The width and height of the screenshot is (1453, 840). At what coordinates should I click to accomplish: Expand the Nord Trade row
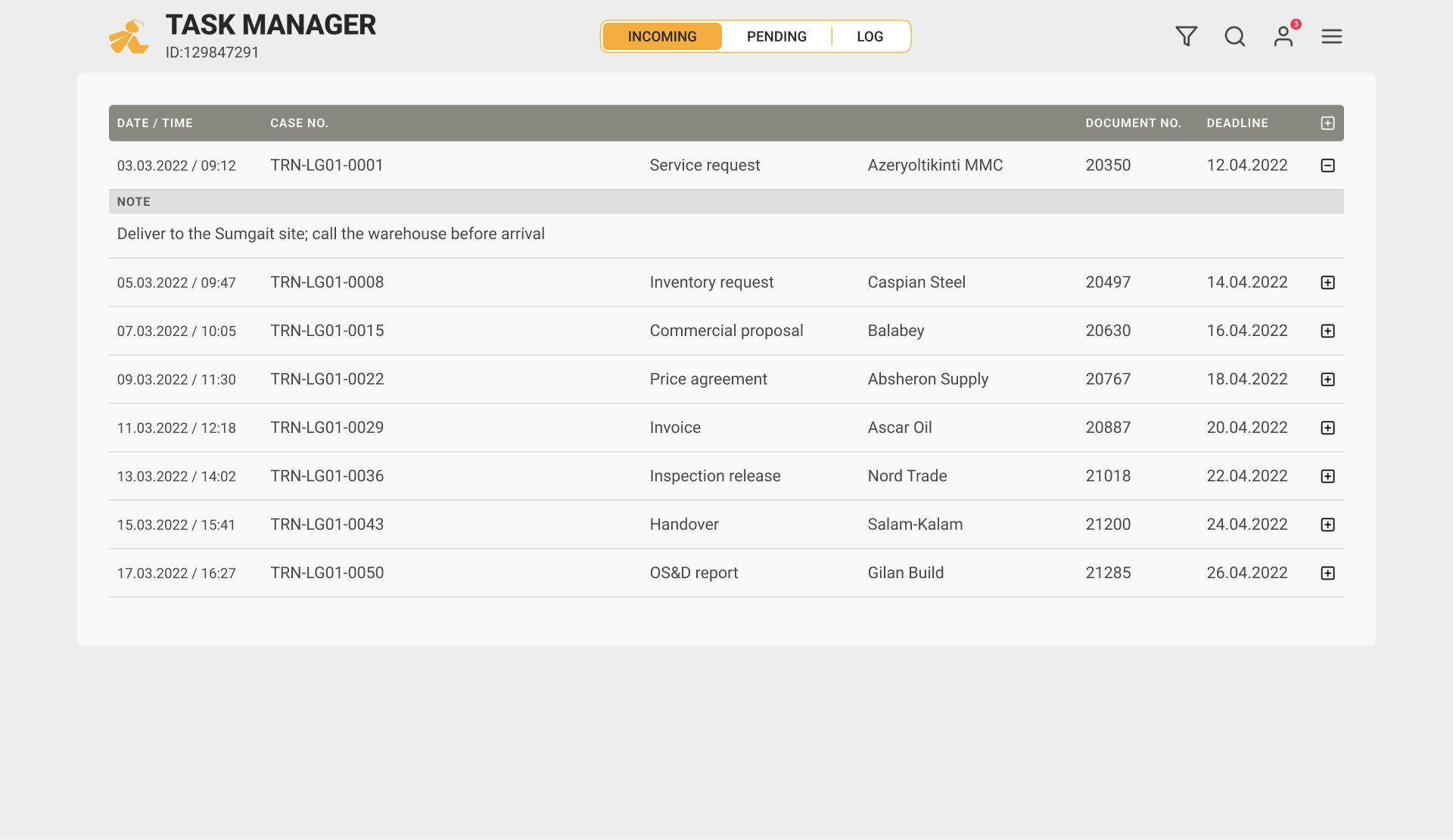coord(1327,476)
